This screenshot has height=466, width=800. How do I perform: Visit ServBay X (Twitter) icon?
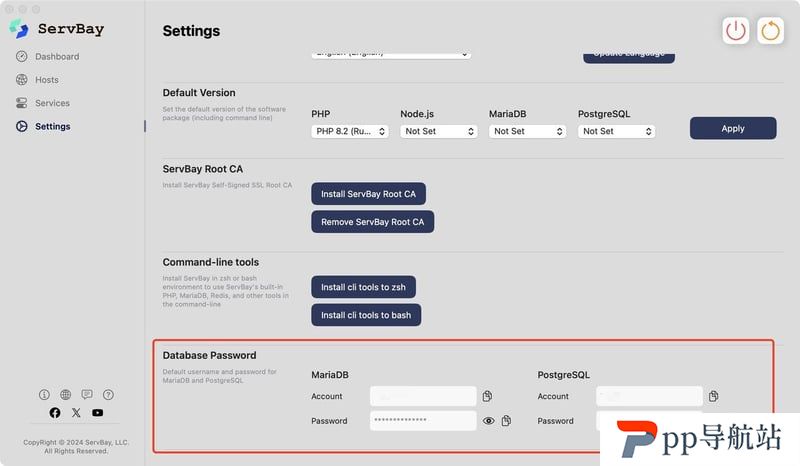[76, 412]
